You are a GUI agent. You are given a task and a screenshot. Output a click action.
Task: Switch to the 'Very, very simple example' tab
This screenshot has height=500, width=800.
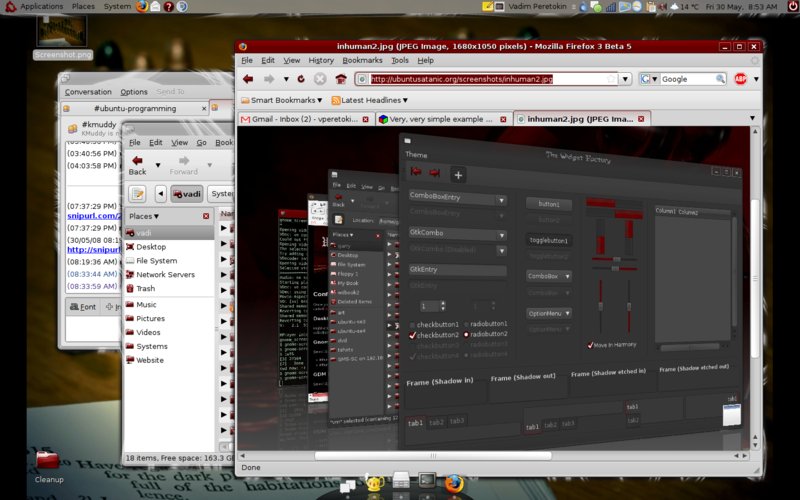tap(441, 119)
